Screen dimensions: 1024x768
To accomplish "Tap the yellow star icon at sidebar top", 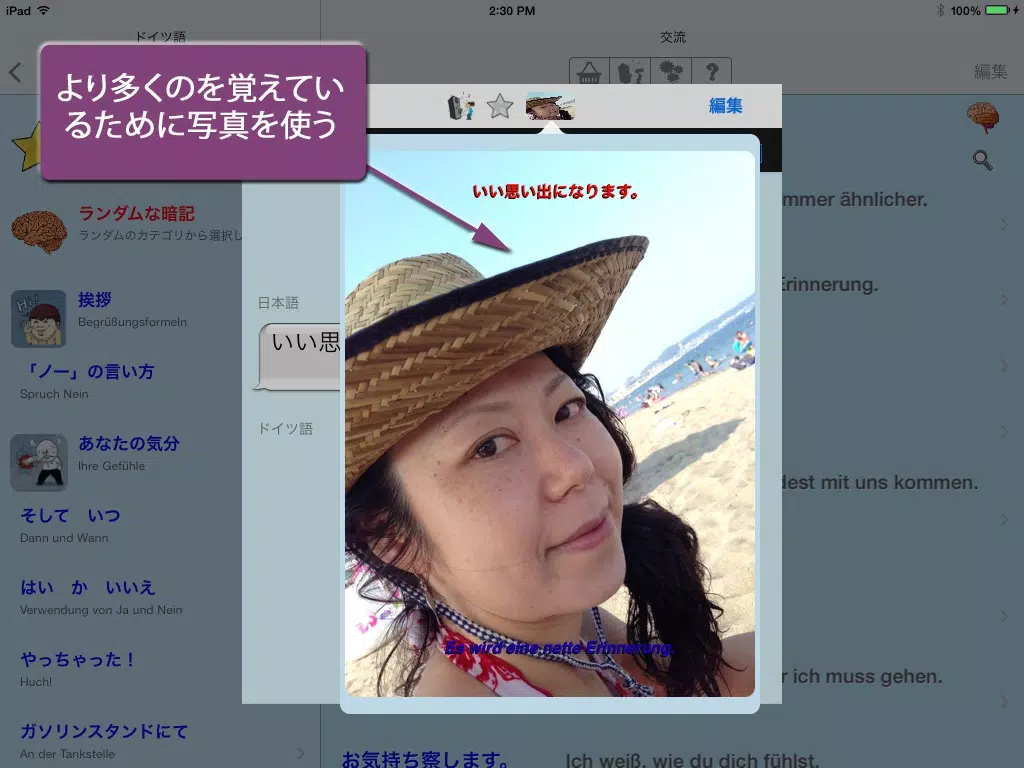I will [27, 148].
